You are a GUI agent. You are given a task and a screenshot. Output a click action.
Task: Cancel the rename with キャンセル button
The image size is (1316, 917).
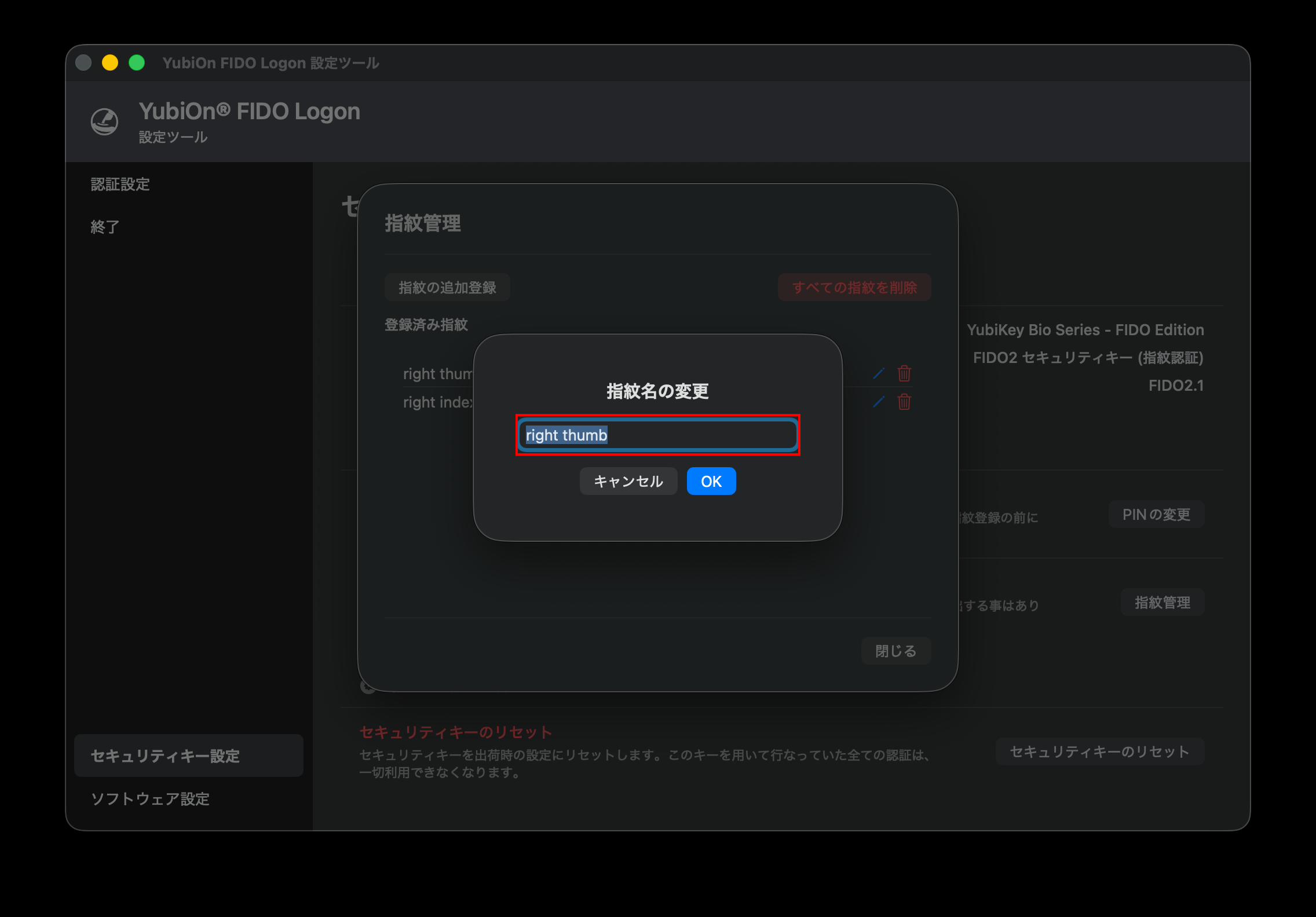pyautogui.click(x=628, y=481)
